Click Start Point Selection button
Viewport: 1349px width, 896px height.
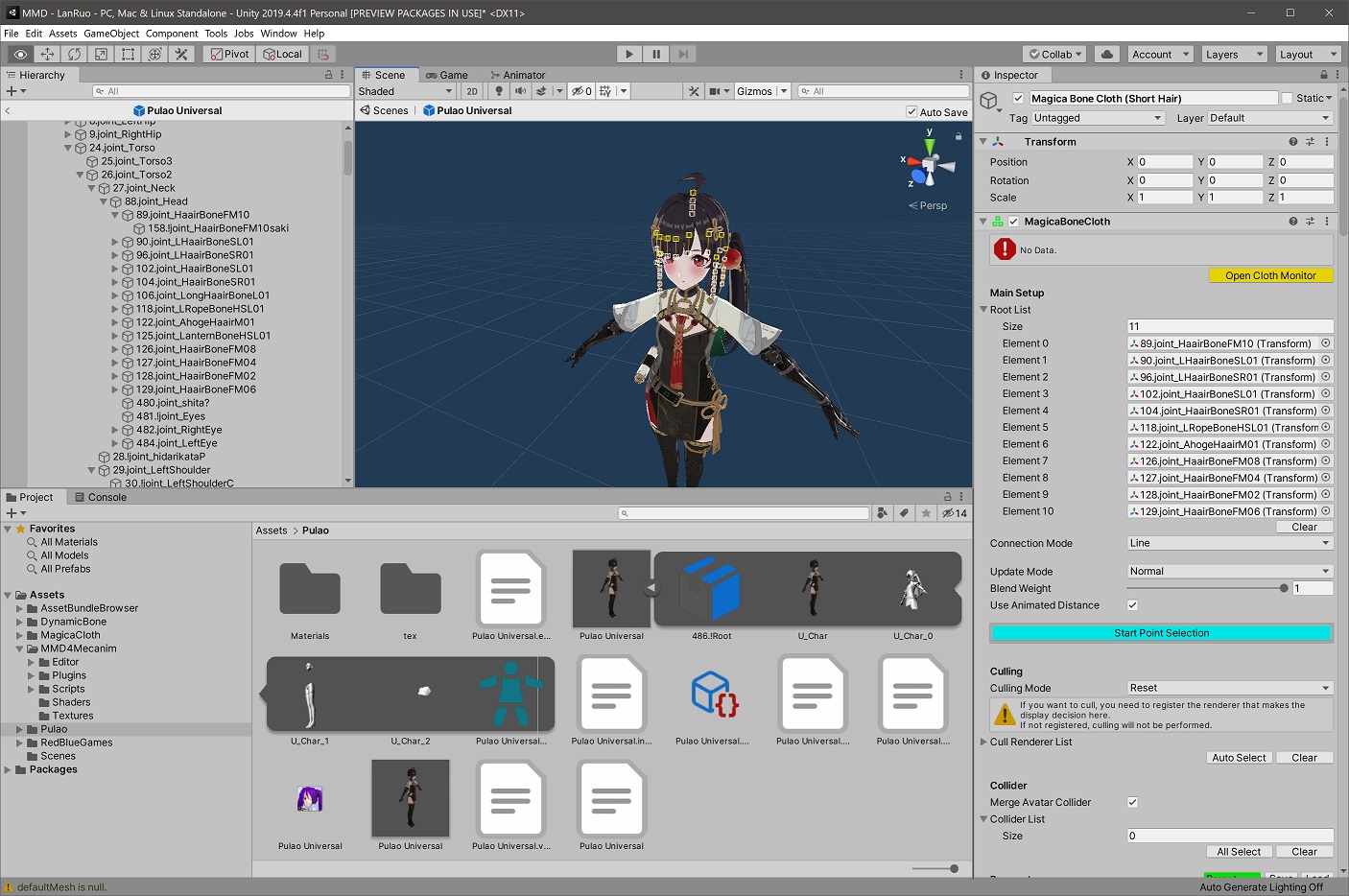pyautogui.click(x=1161, y=633)
